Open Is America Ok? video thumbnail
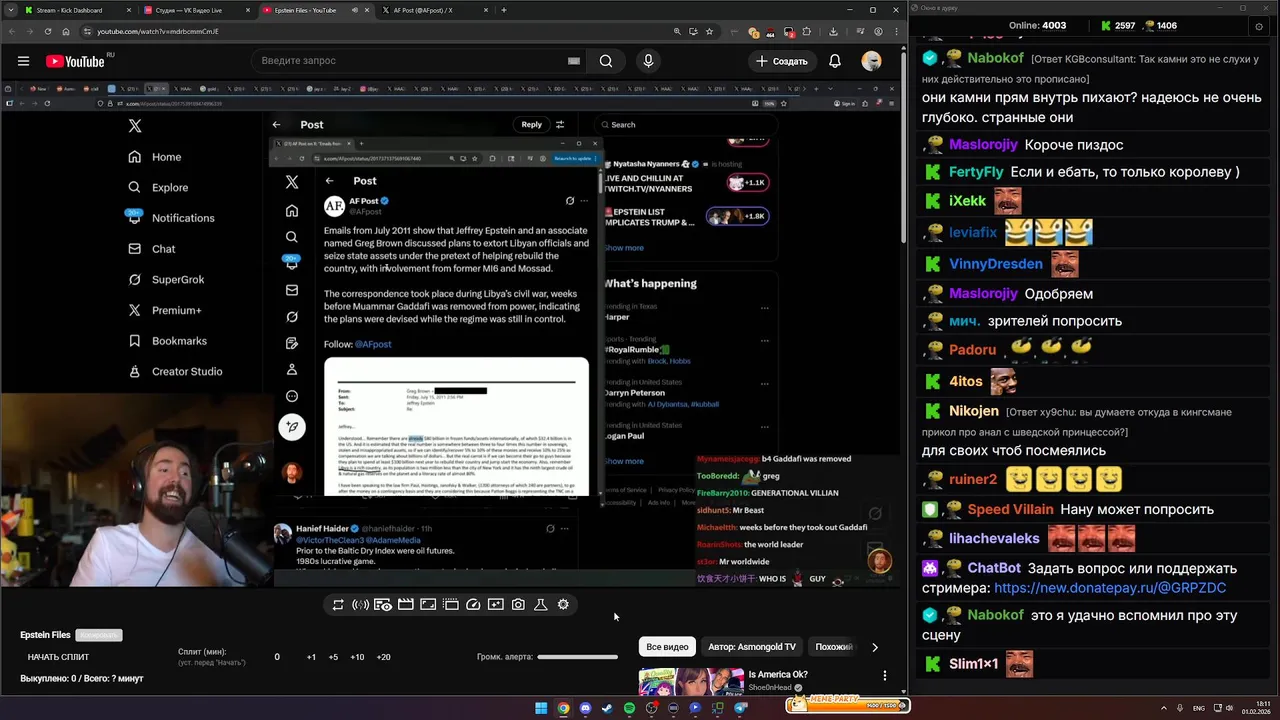The width and height of the screenshot is (1280, 720). (691, 682)
